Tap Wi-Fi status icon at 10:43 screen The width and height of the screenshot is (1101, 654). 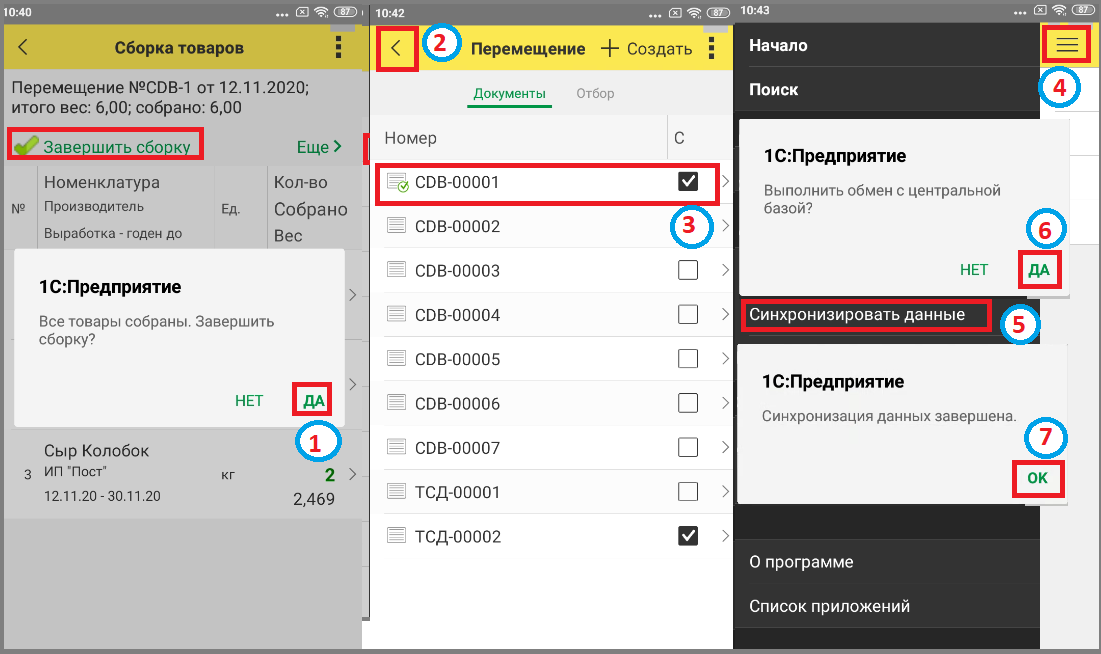(x=1059, y=10)
